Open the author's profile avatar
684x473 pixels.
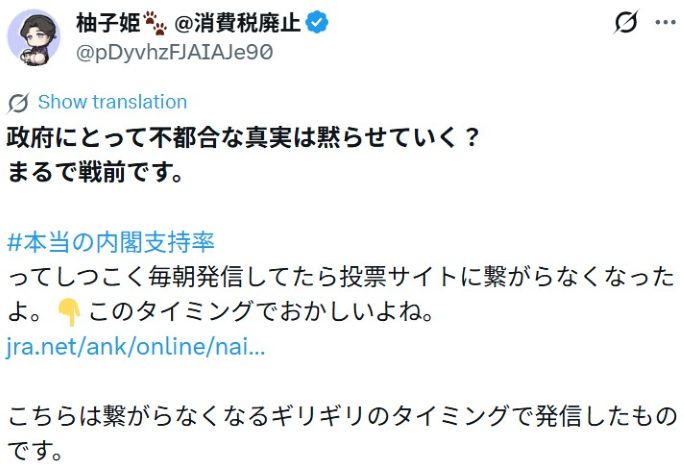(33, 36)
